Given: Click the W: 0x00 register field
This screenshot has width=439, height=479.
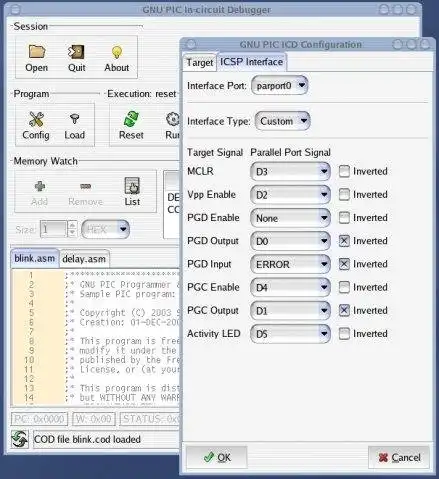Looking at the screenshot, I should (94, 419).
